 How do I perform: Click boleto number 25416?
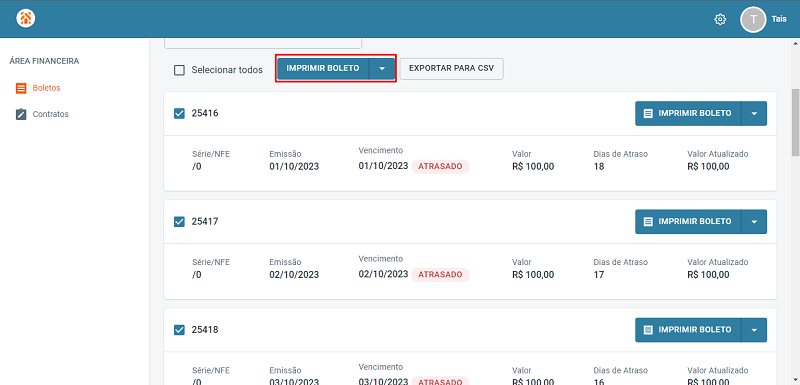[205, 113]
